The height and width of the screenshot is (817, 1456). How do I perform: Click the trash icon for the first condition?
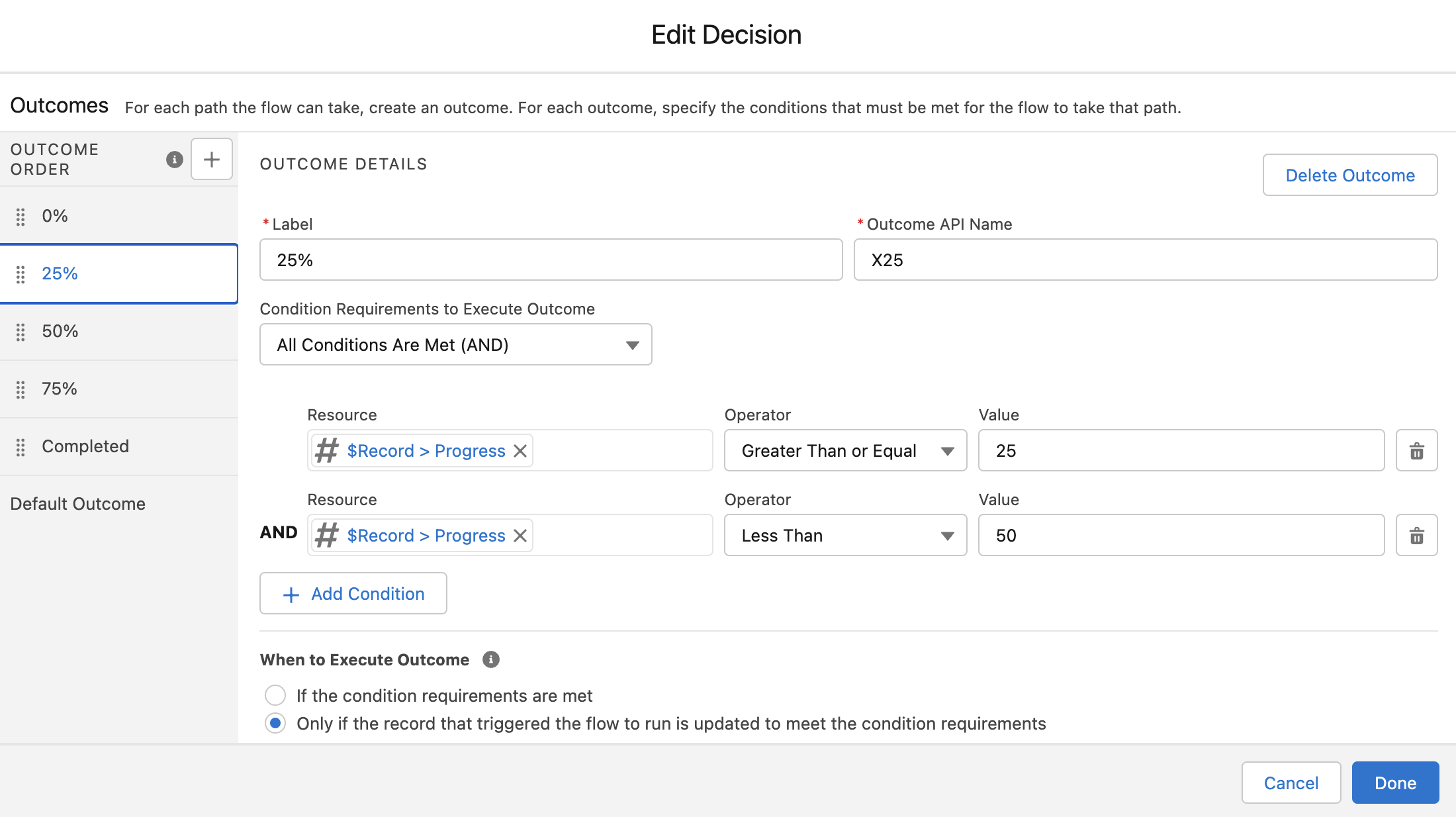1416,450
